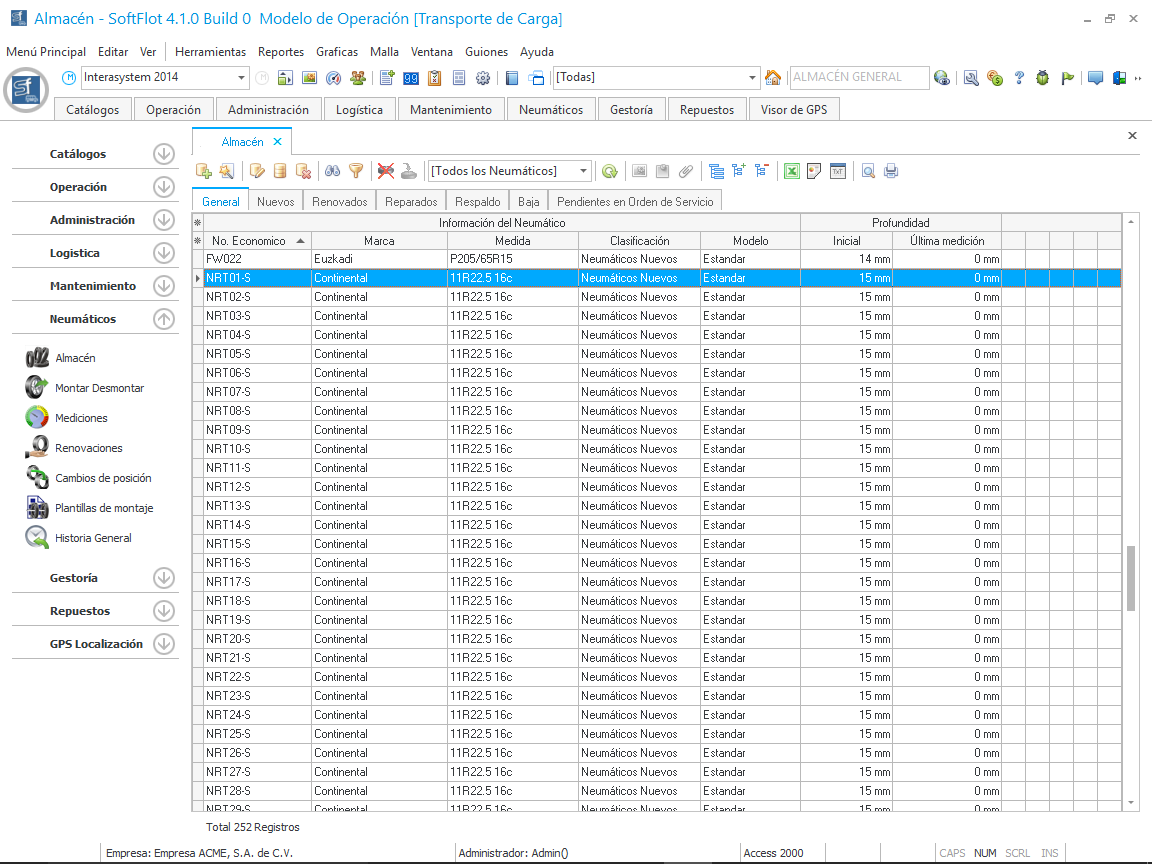This screenshot has width=1152, height=864.
Task: Click the funnel filter icon
Action: [x=355, y=171]
